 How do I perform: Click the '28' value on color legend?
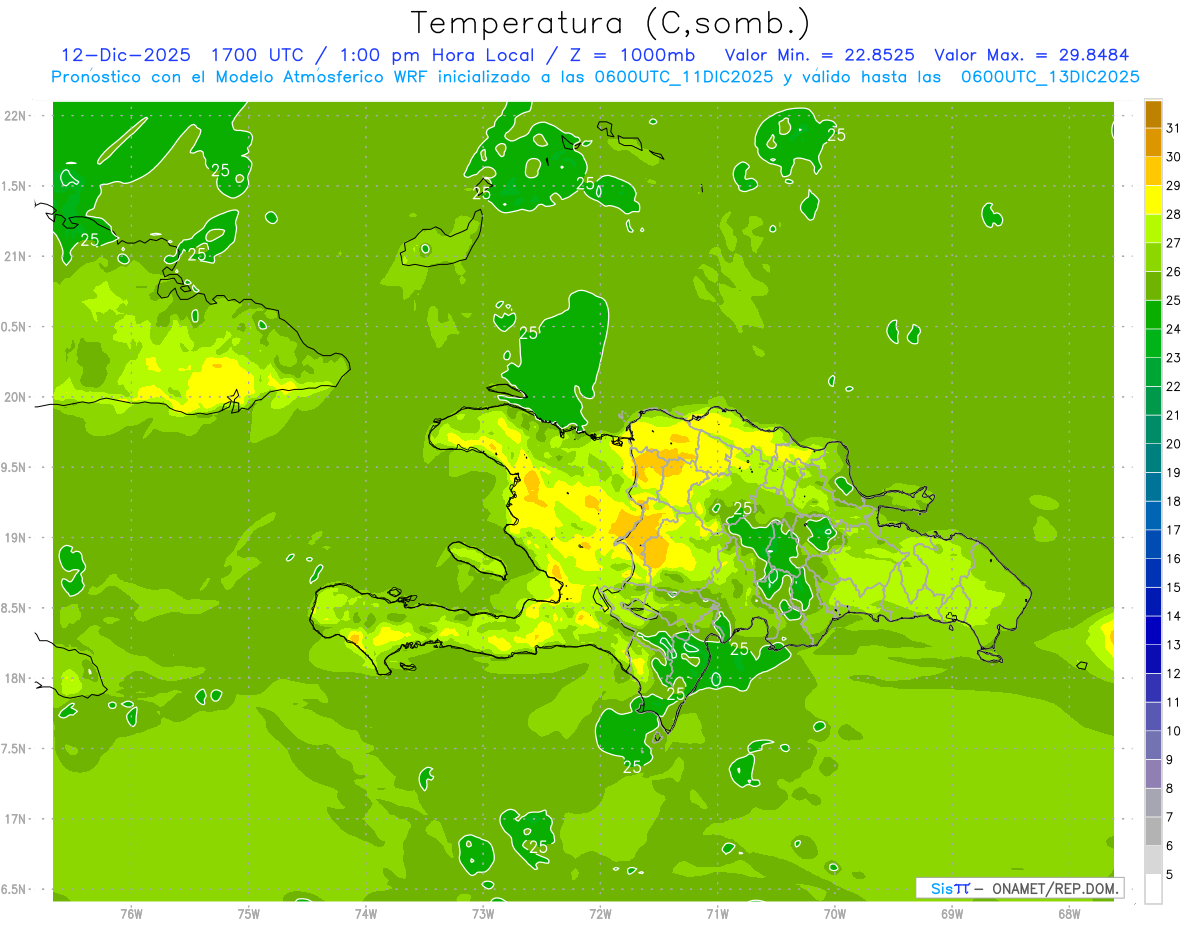coord(1174,214)
